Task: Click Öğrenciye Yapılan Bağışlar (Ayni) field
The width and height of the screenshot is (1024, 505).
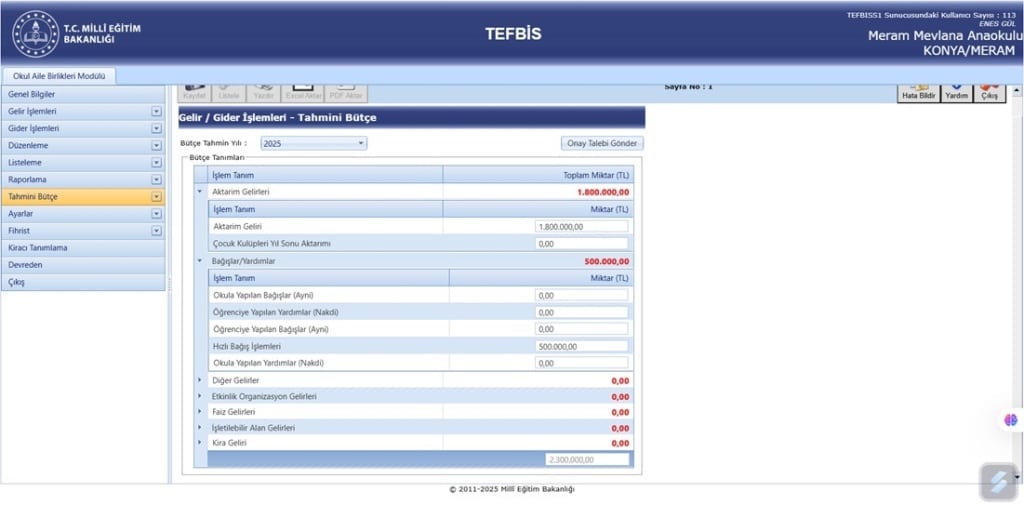Action: 581,329
